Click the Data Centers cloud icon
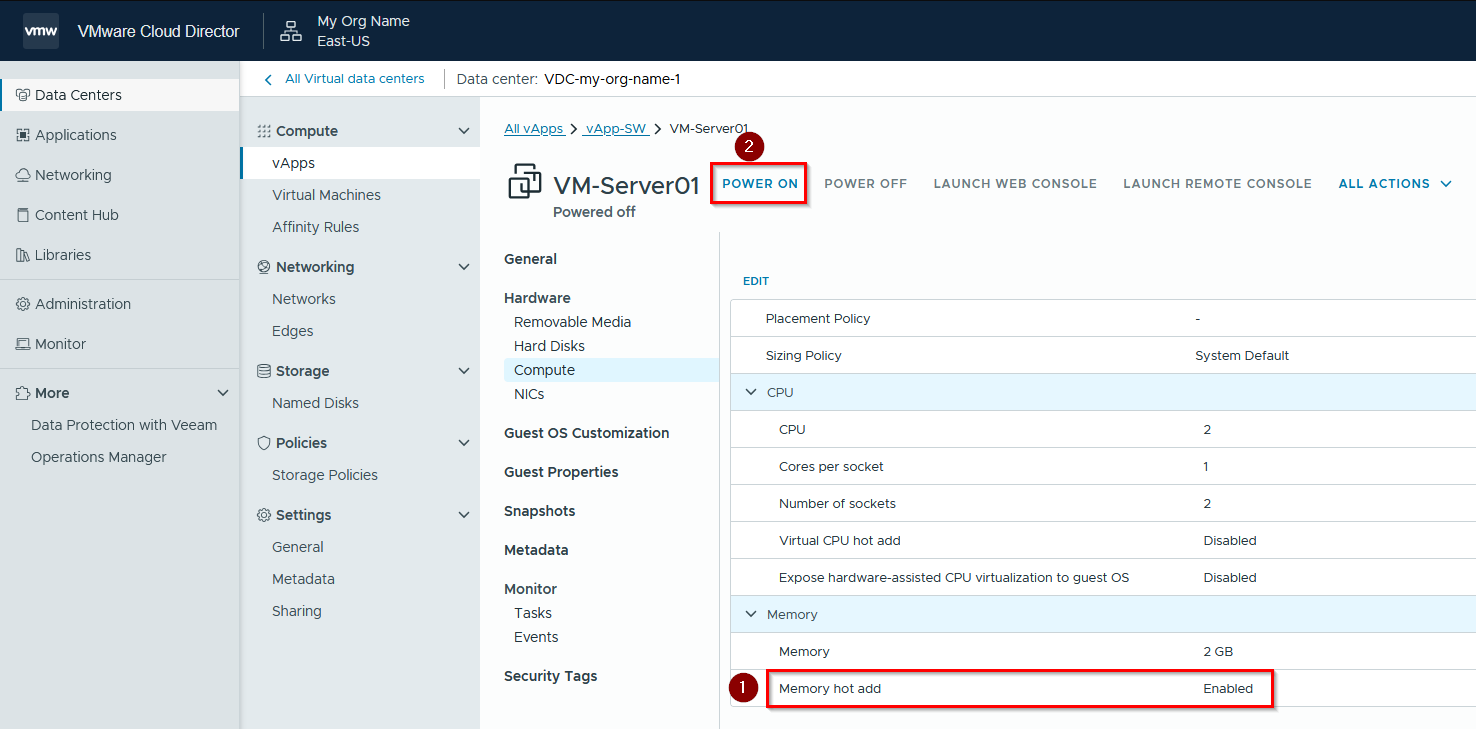 click(x=24, y=95)
